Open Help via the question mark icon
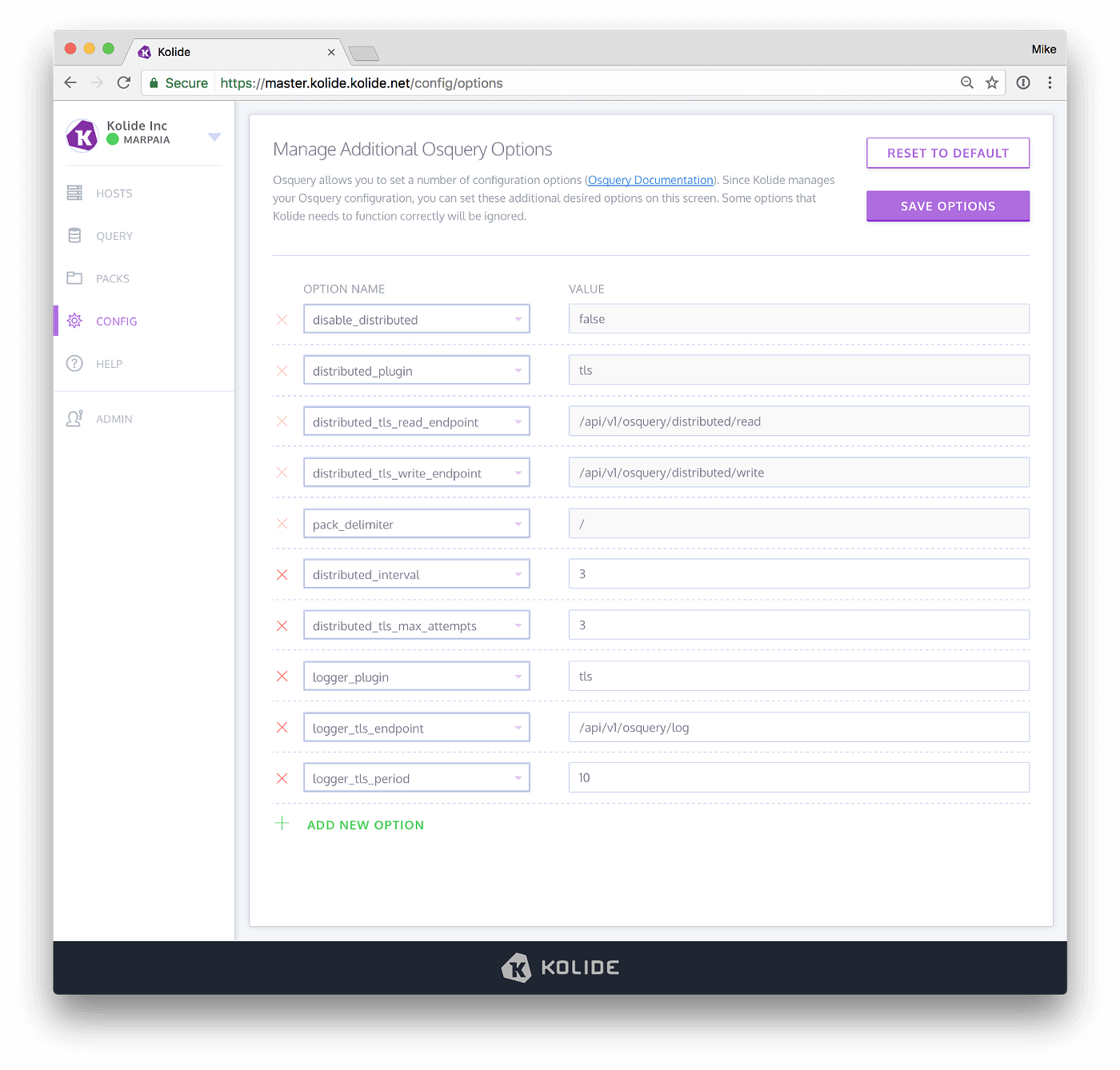This screenshot has height=1070, width=1120. 74,363
